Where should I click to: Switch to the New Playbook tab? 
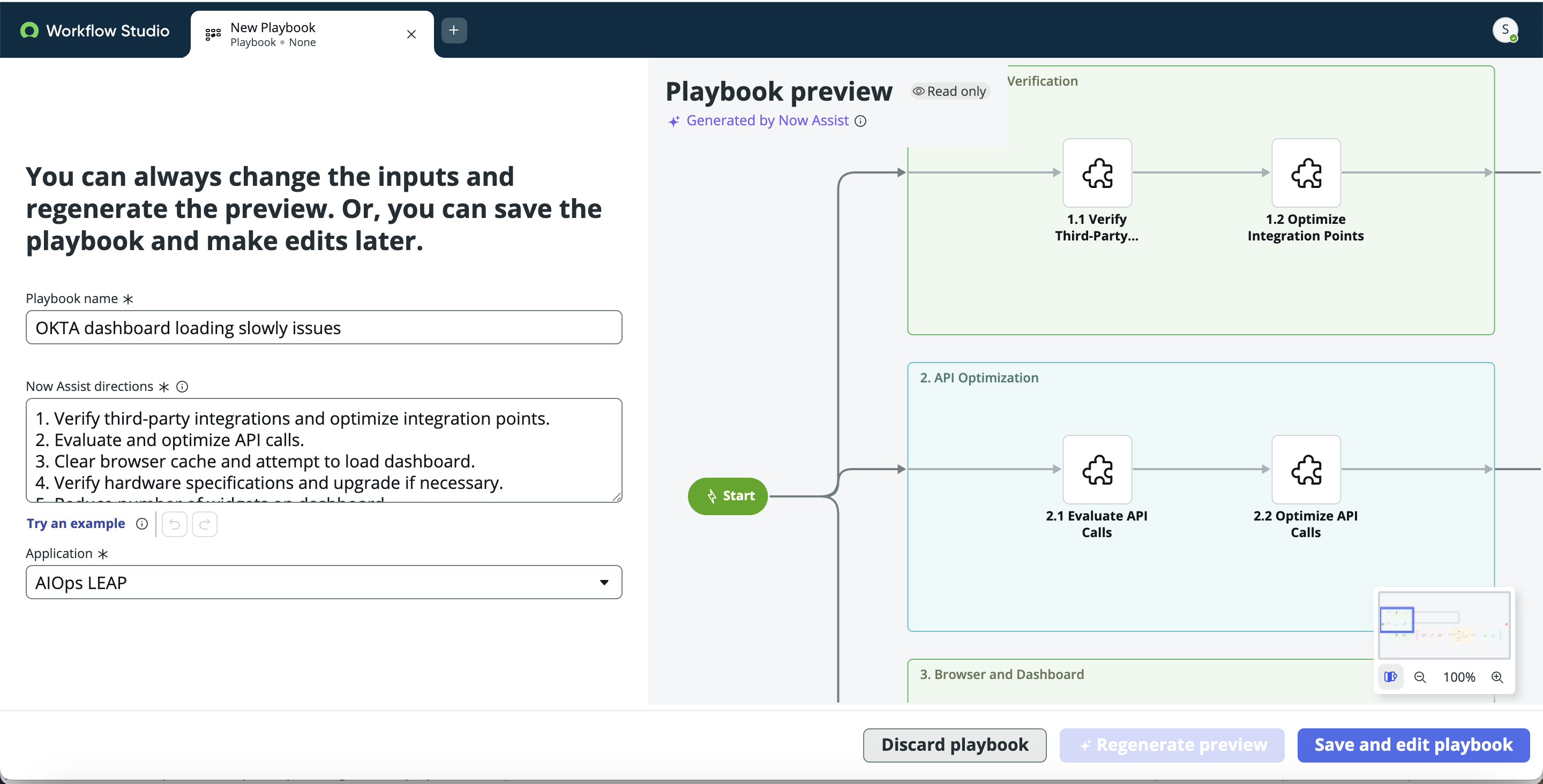(312, 34)
